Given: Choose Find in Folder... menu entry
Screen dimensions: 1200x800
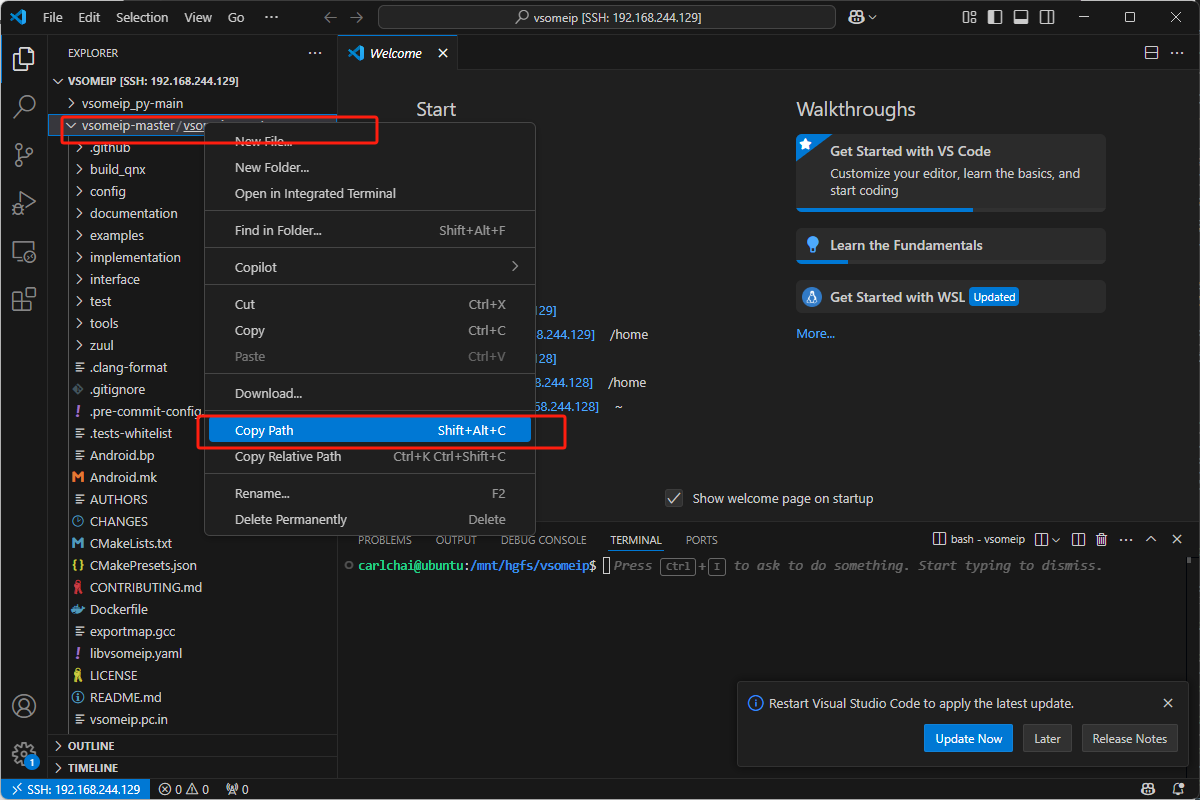Looking at the screenshot, I should 370,230.
